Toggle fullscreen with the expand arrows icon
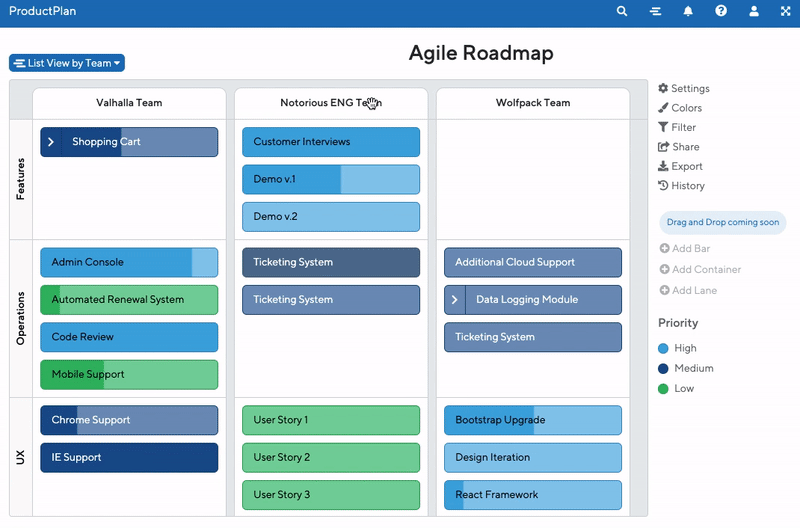 pos(786,11)
